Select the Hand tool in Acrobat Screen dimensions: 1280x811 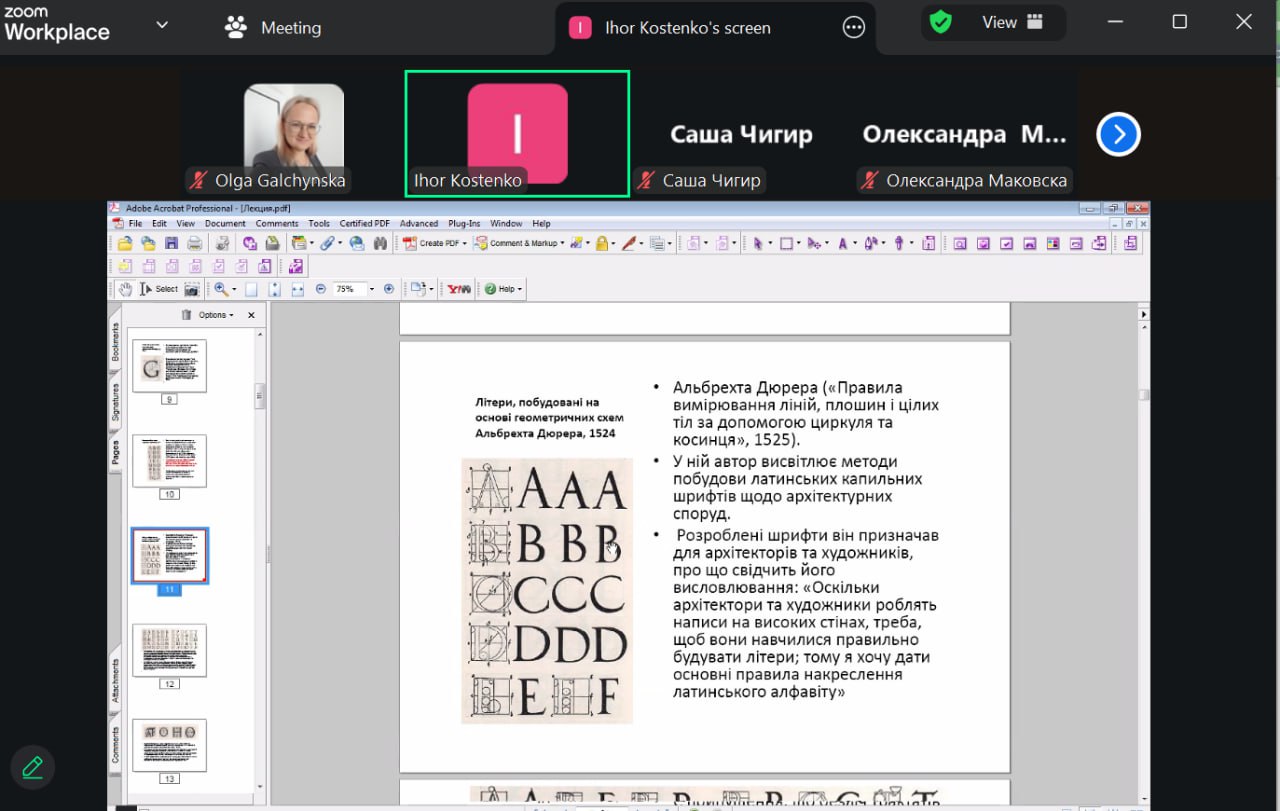coord(125,289)
